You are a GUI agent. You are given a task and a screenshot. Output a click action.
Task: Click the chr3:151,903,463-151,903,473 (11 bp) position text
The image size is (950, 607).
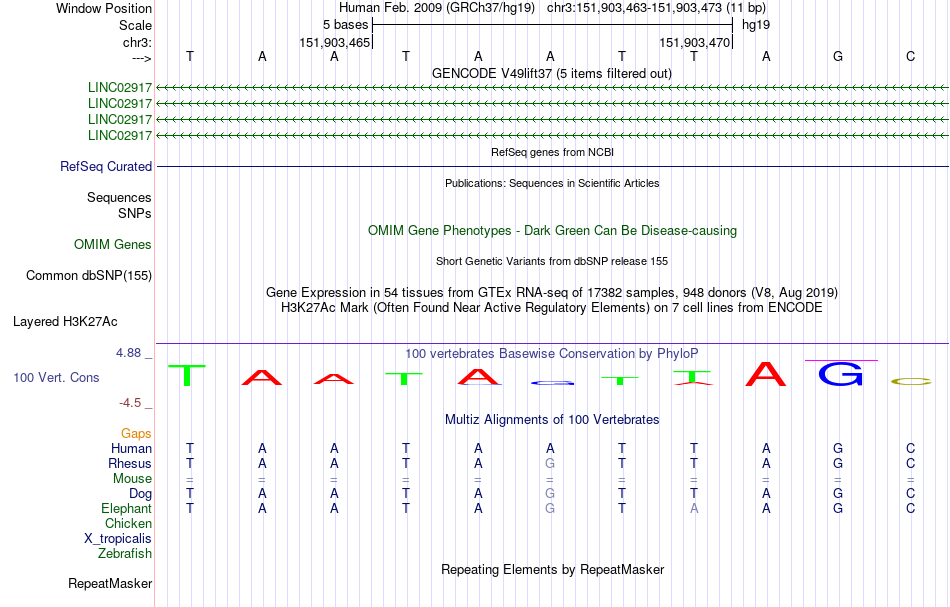[x=656, y=8]
